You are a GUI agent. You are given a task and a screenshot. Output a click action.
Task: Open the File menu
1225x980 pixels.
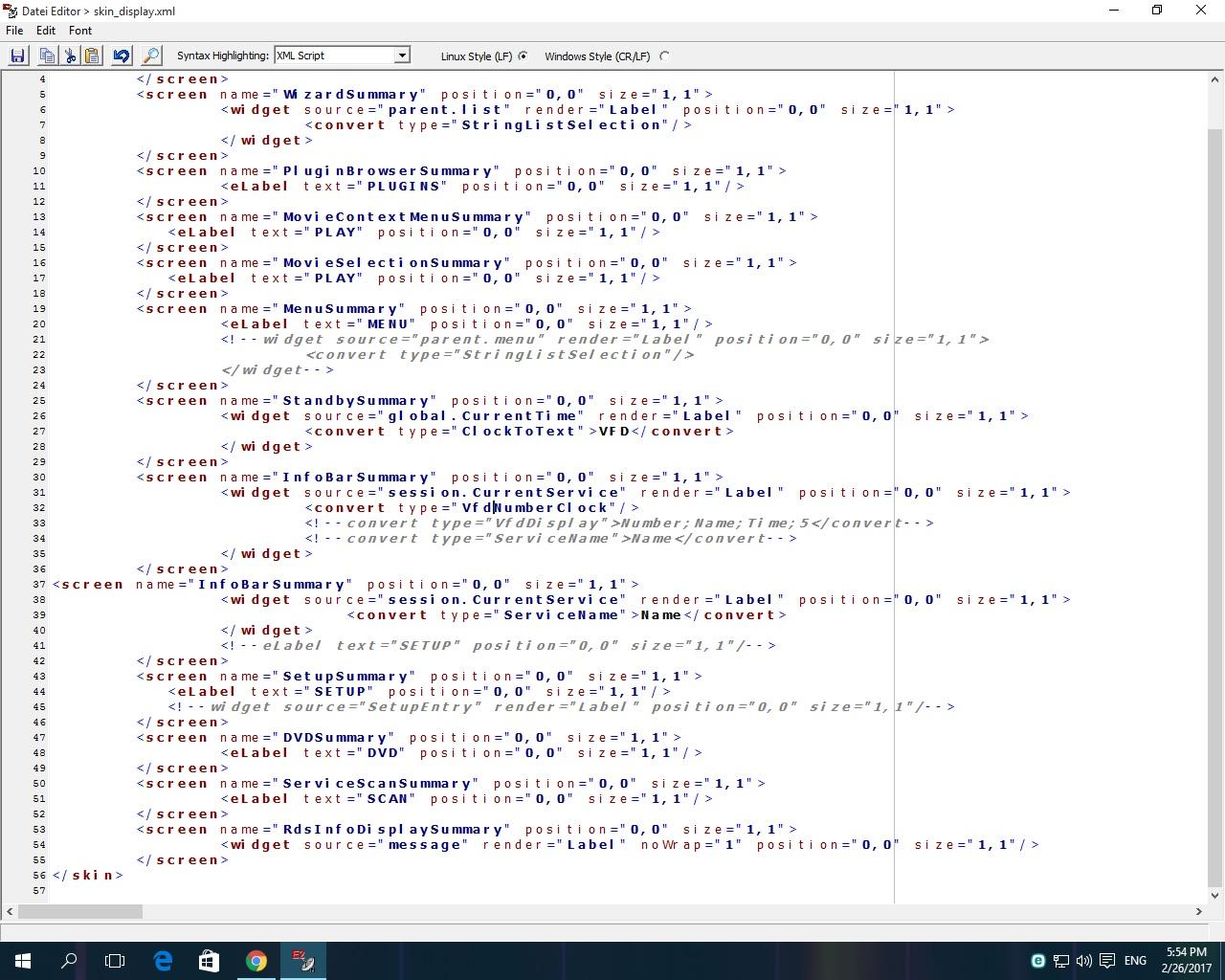pyautogui.click(x=14, y=31)
